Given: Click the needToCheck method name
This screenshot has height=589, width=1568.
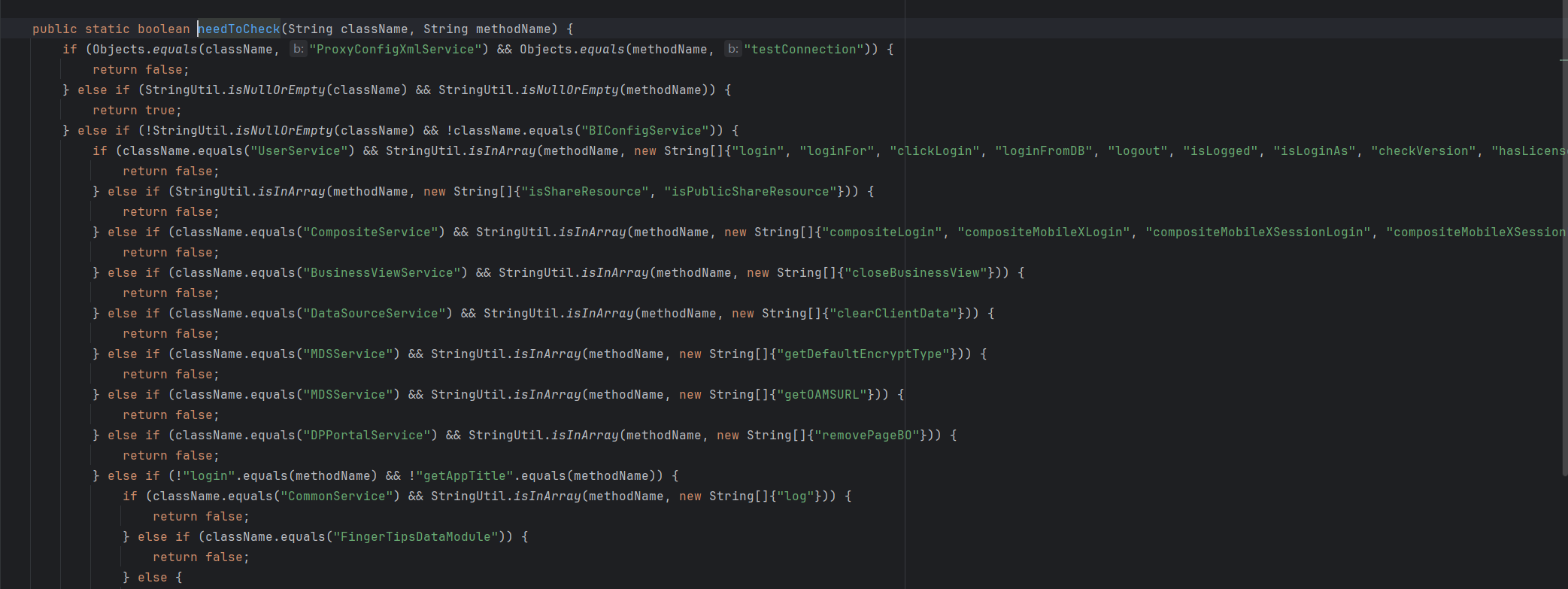Looking at the screenshot, I should (x=239, y=29).
